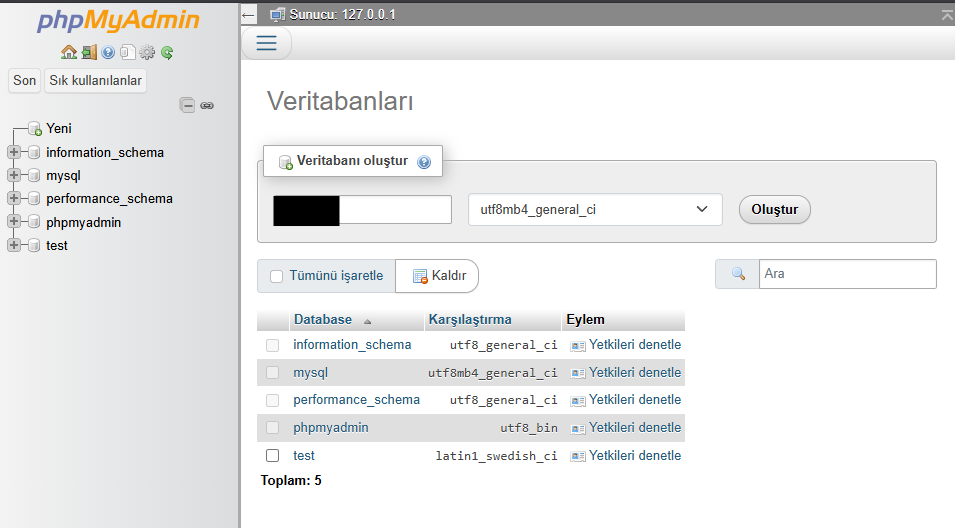Click the mysql database icon in tree

34,175
